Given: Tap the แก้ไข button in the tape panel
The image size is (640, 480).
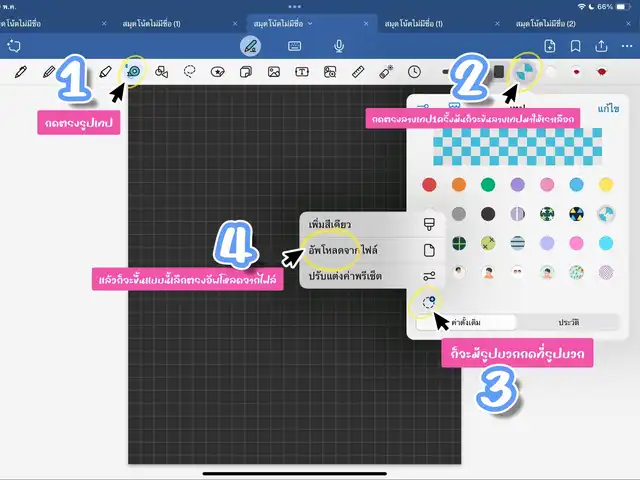Looking at the screenshot, I should tap(607, 106).
